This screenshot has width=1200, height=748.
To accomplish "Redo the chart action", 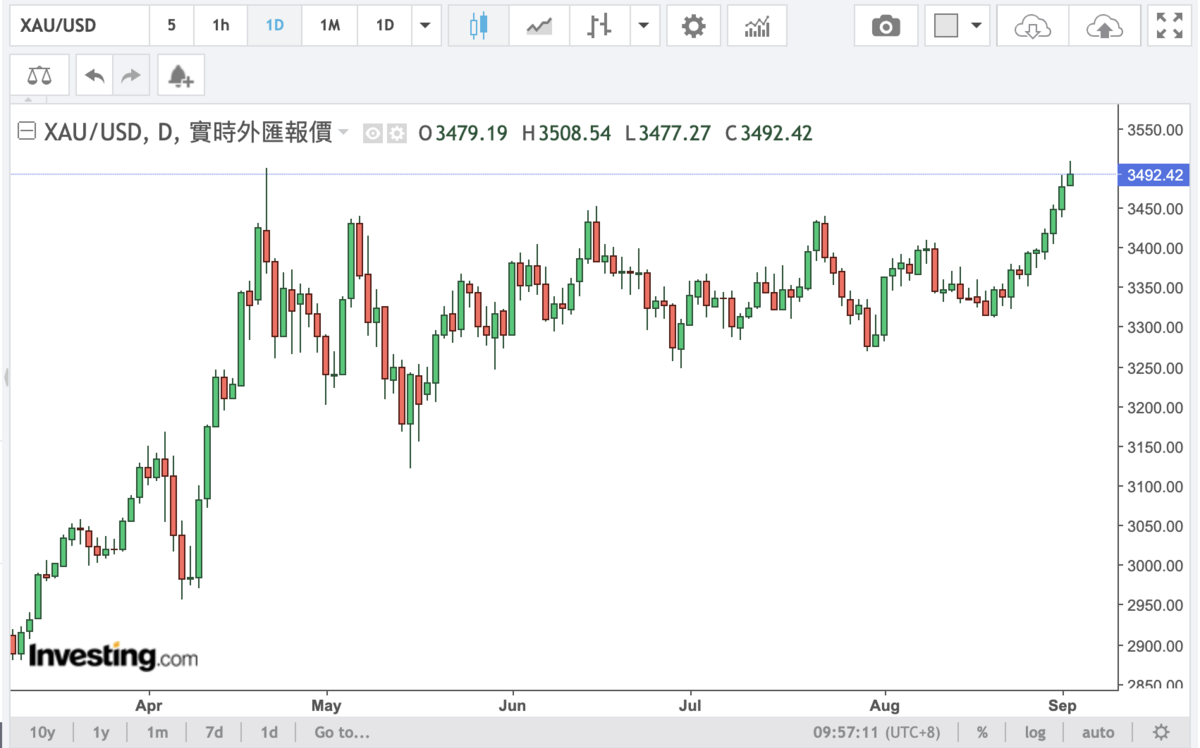I will (x=131, y=75).
